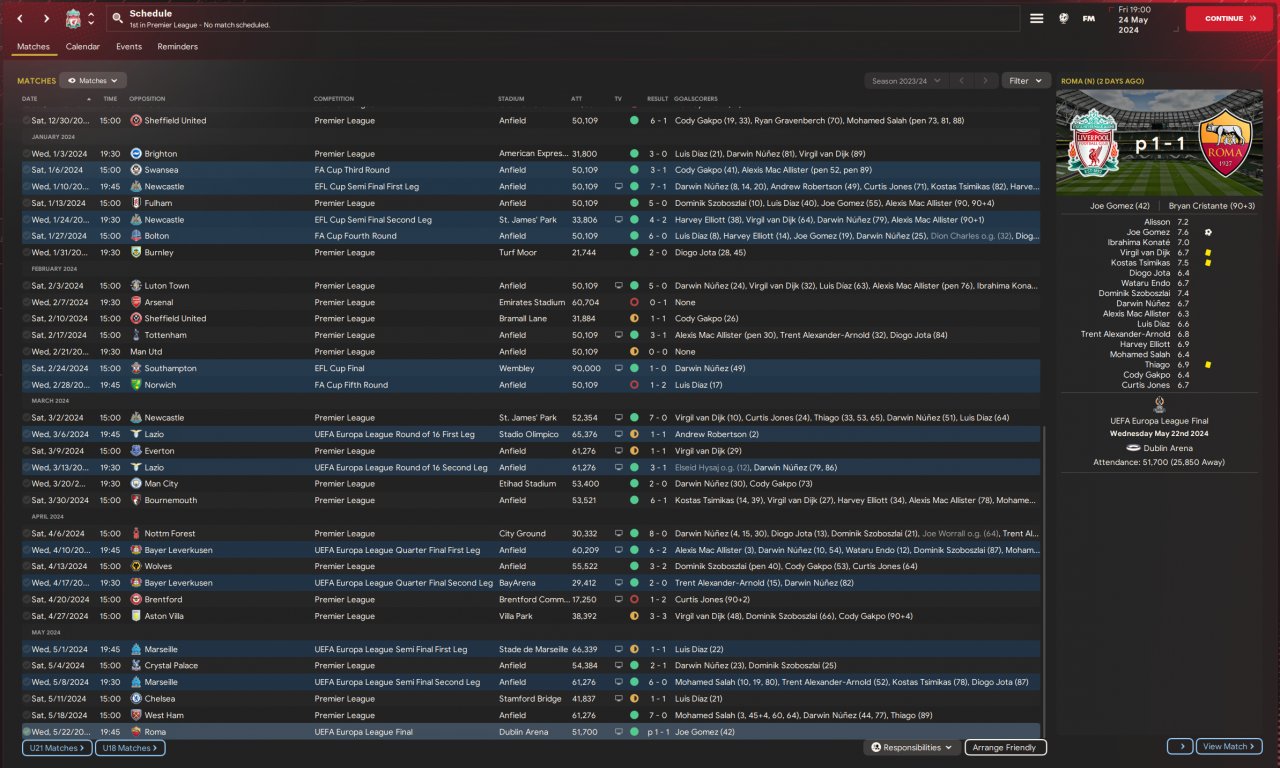Click the Brentford club badge icon
The image size is (1280, 768).
click(136, 599)
